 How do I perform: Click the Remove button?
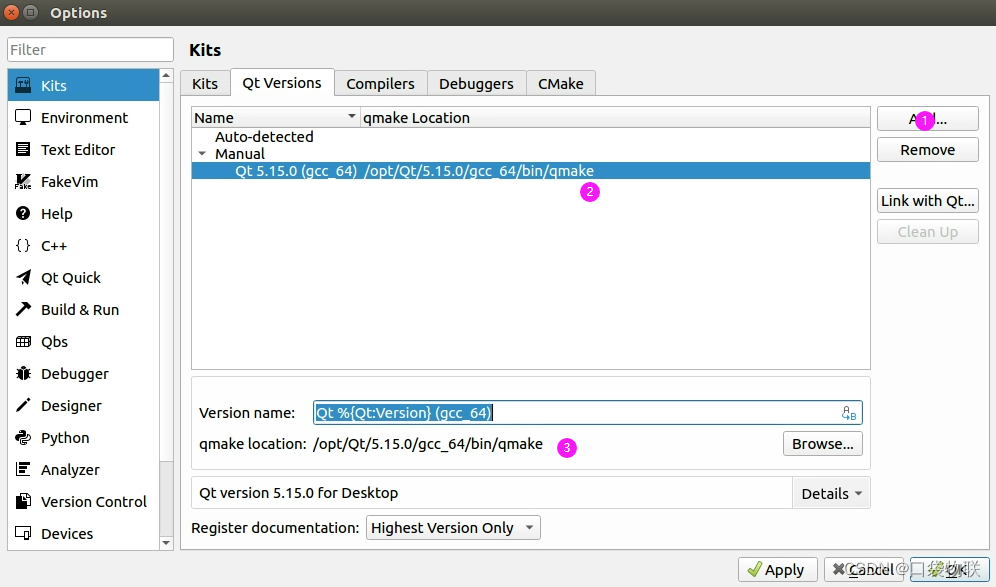tap(927, 150)
